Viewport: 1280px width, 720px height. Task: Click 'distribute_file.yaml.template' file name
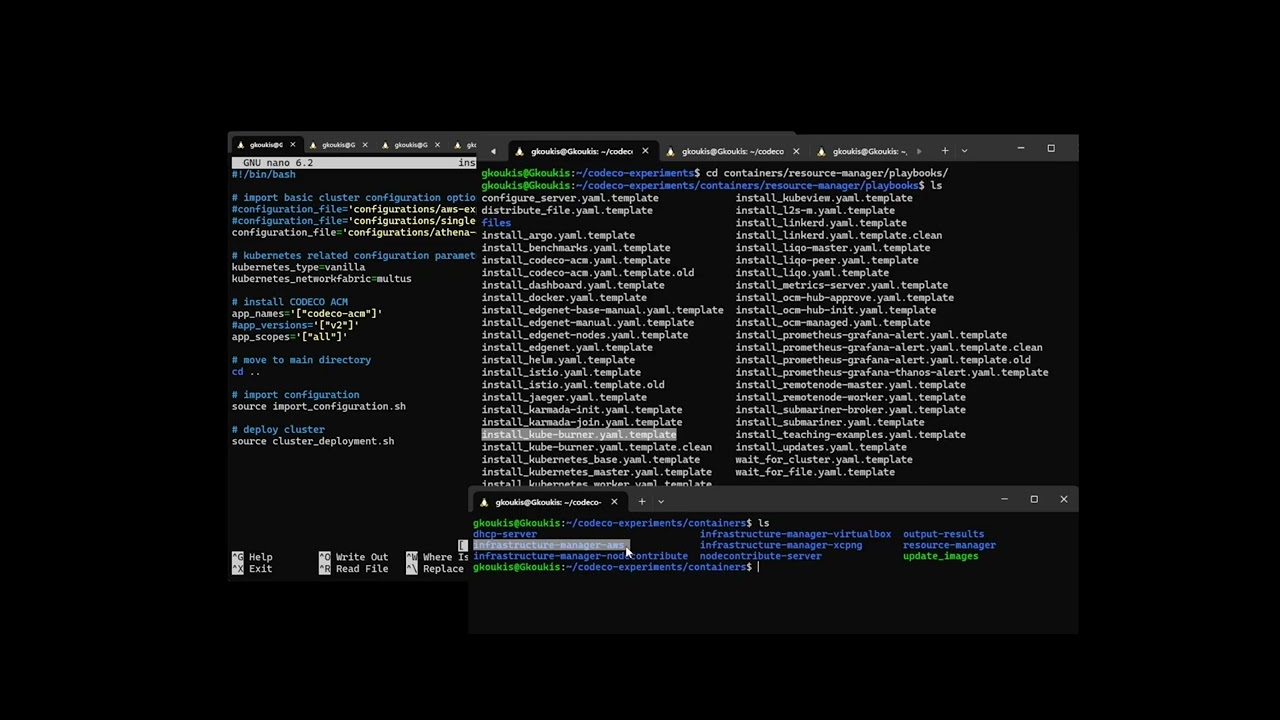[567, 211]
